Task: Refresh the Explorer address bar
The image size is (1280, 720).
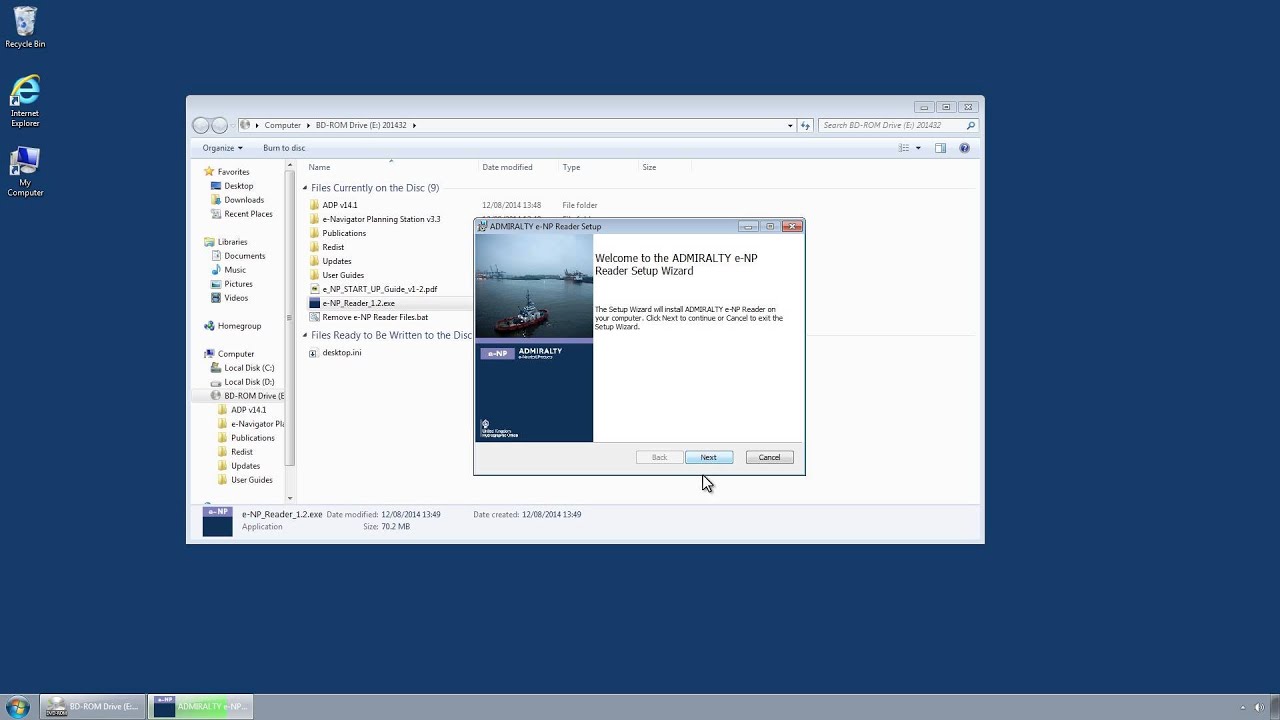Action: pos(805,125)
